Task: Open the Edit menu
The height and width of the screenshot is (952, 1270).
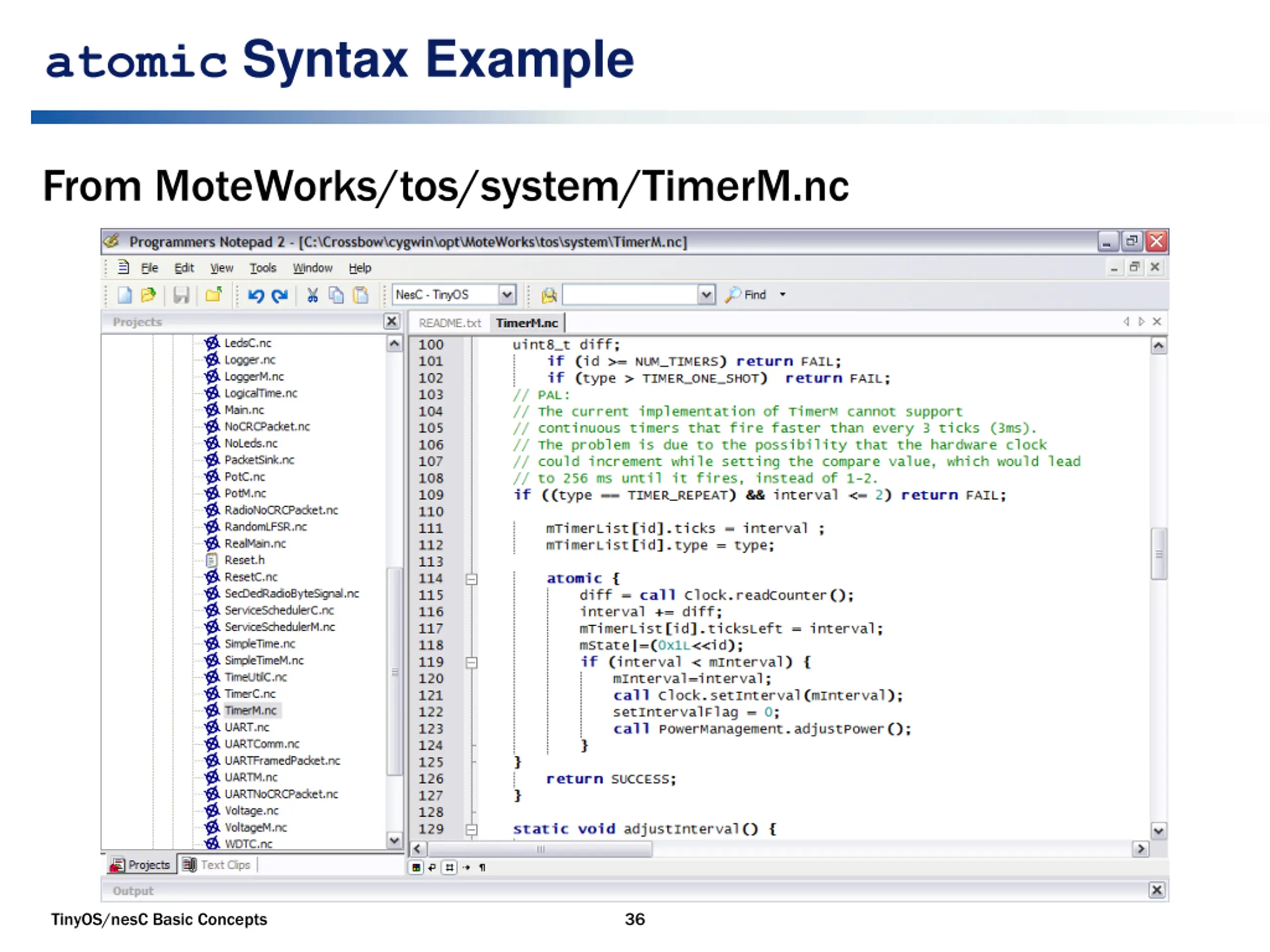Action: [185, 268]
